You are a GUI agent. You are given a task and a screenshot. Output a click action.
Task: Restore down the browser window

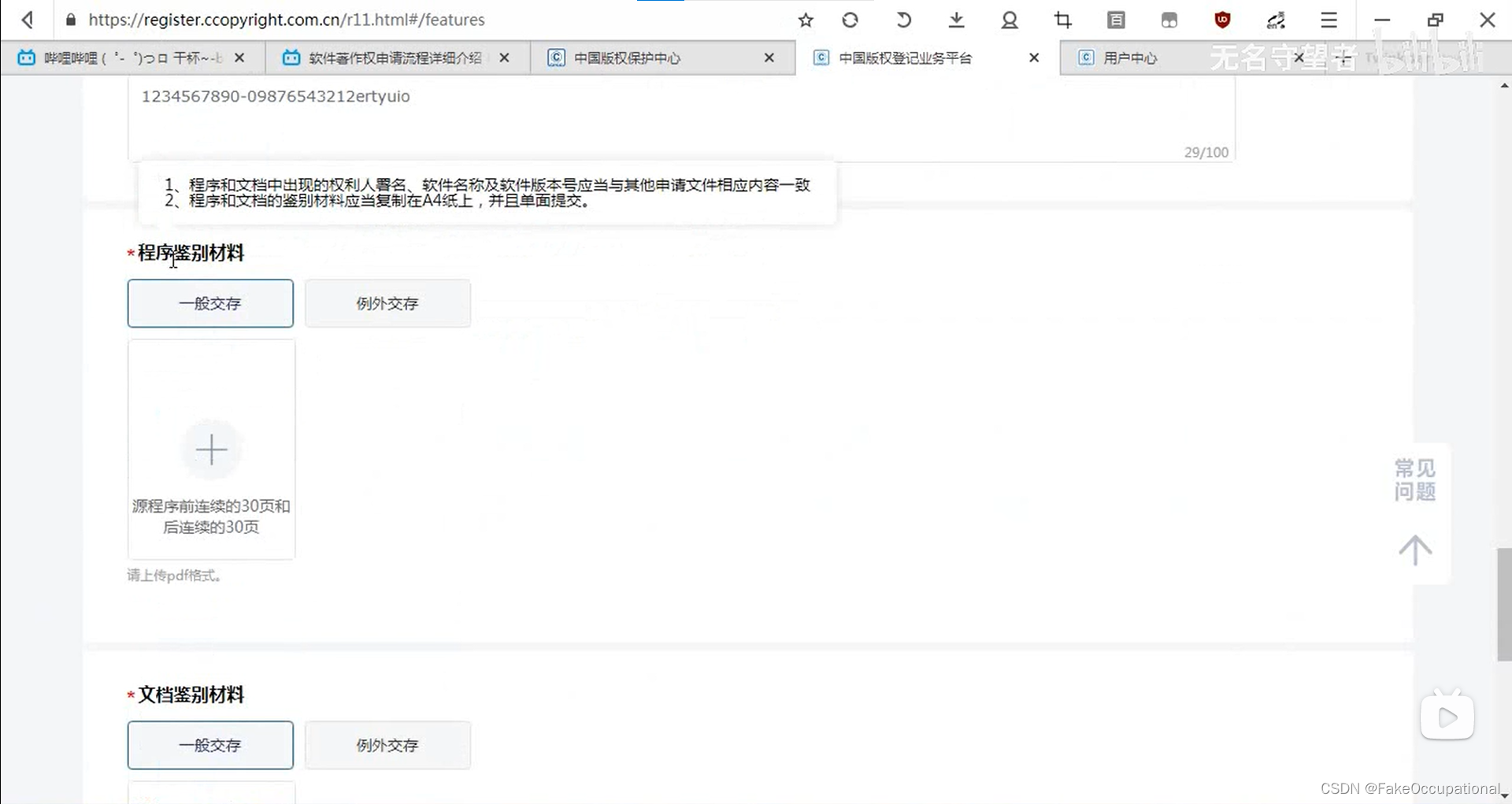(1436, 20)
